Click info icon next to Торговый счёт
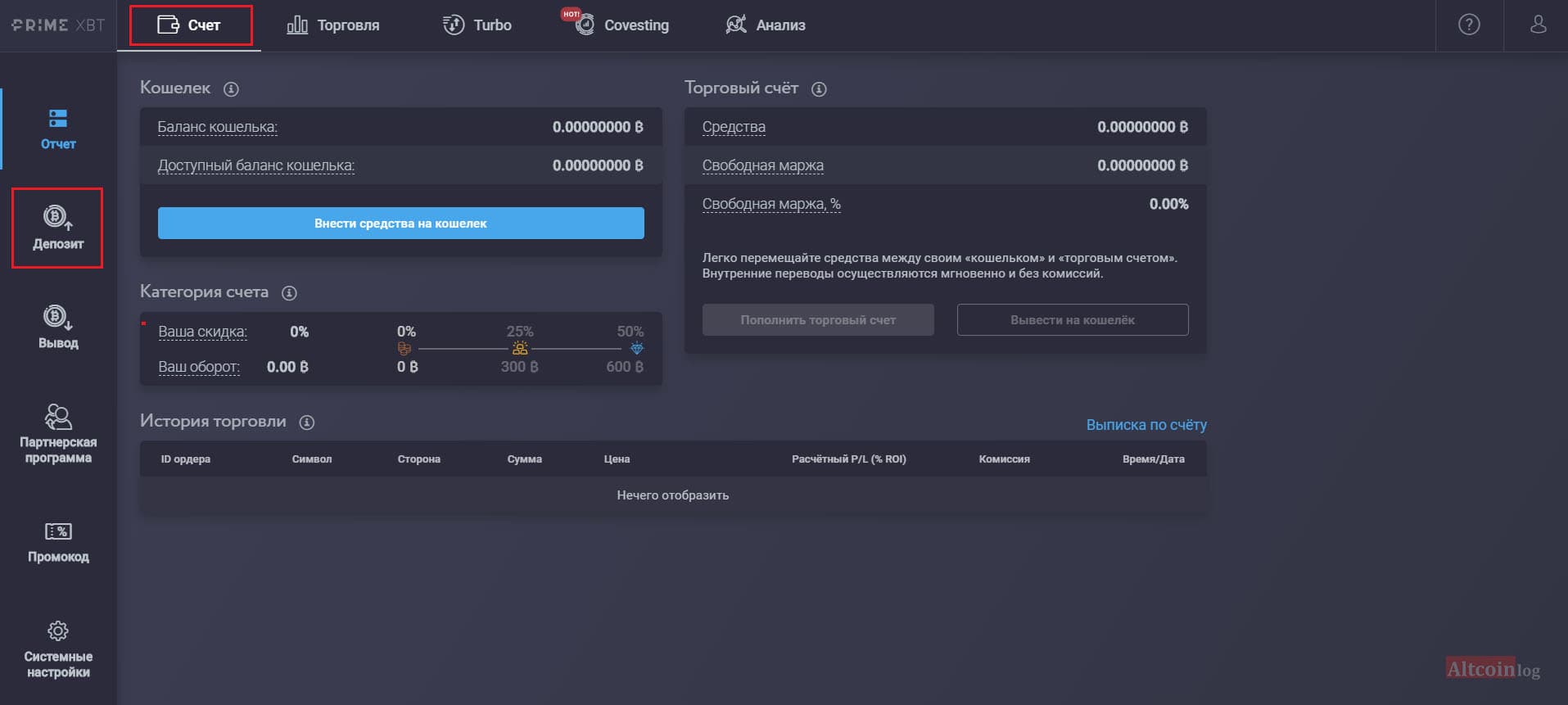Image resolution: width=1568 pixels, height=705 pixels. tap(819, 89)
